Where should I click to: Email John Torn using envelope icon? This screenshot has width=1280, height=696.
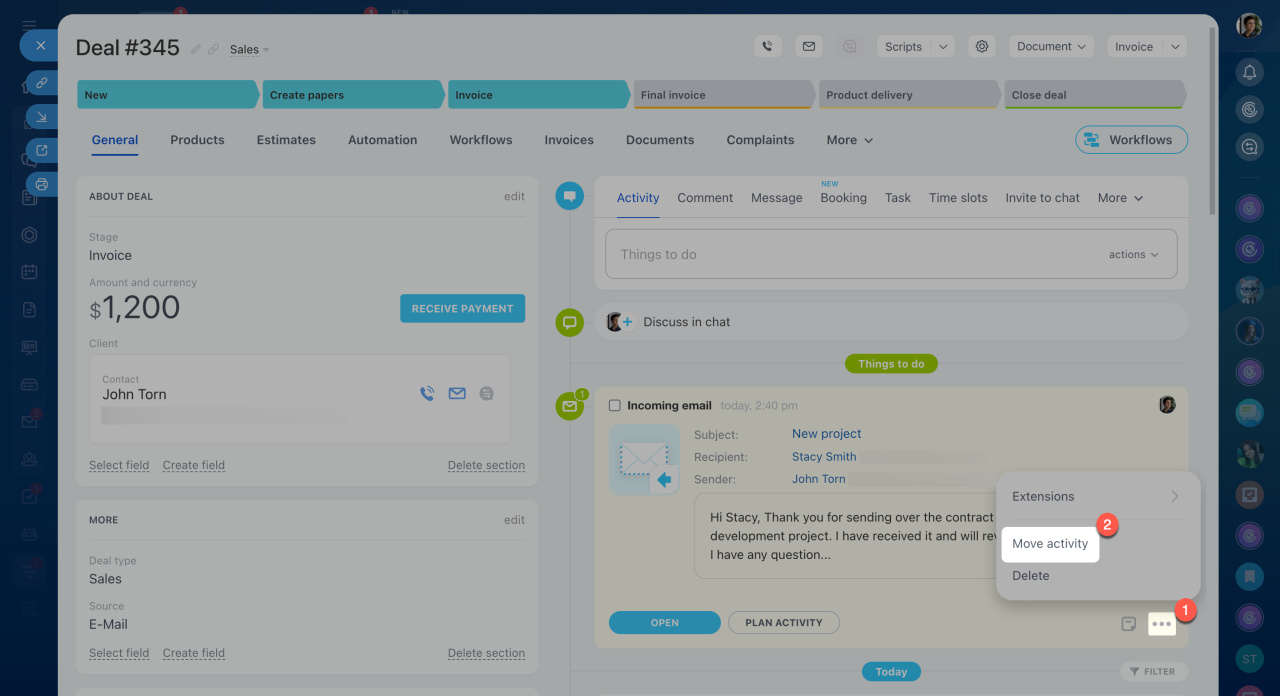click(x=457, y=394)
